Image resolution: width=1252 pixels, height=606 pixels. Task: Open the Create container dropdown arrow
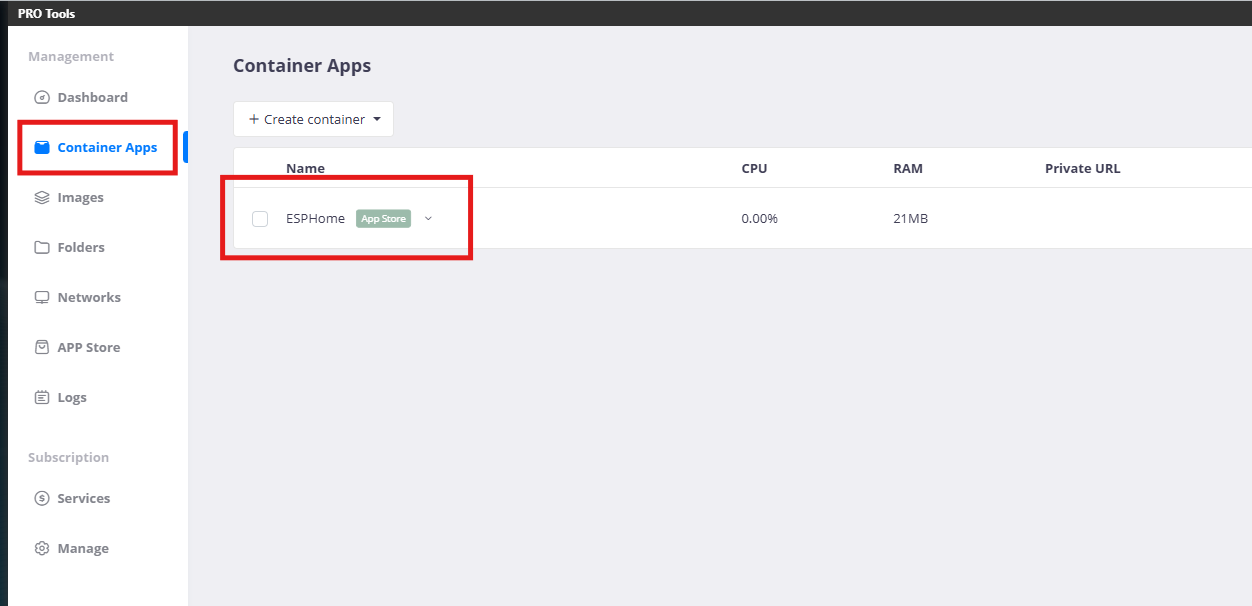tap(377, 119)
